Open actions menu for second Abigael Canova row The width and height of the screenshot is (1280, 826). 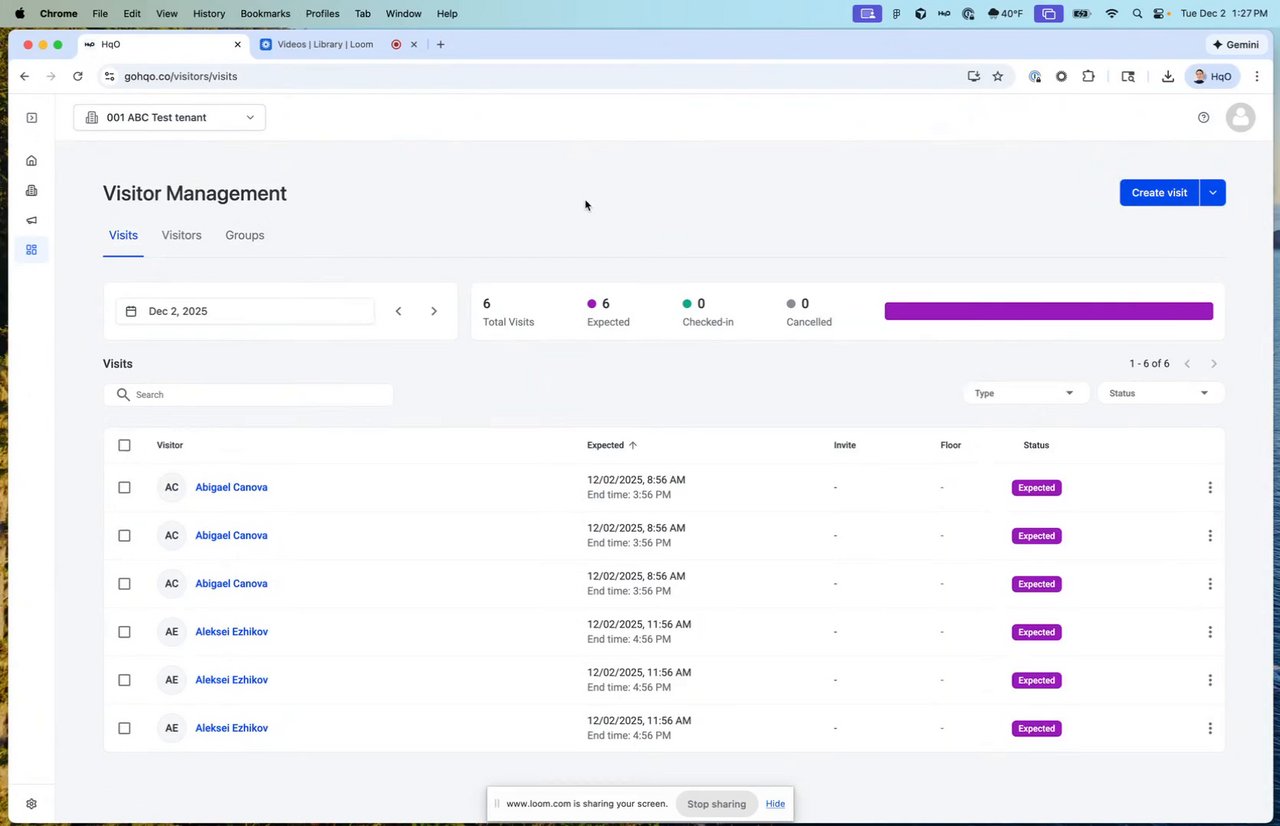1210,536
